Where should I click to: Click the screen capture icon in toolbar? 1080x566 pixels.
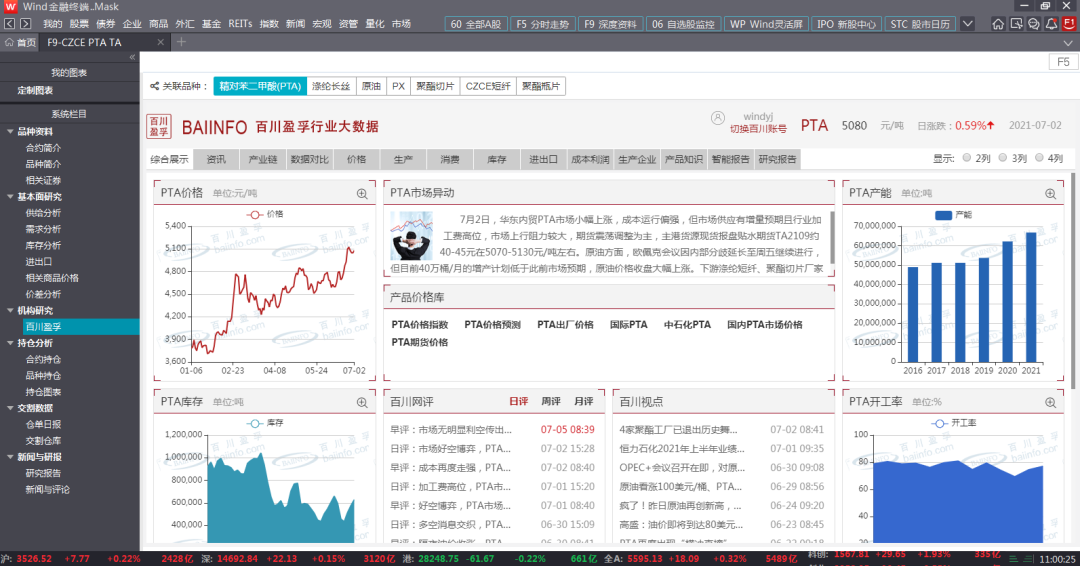(1016, 23)
